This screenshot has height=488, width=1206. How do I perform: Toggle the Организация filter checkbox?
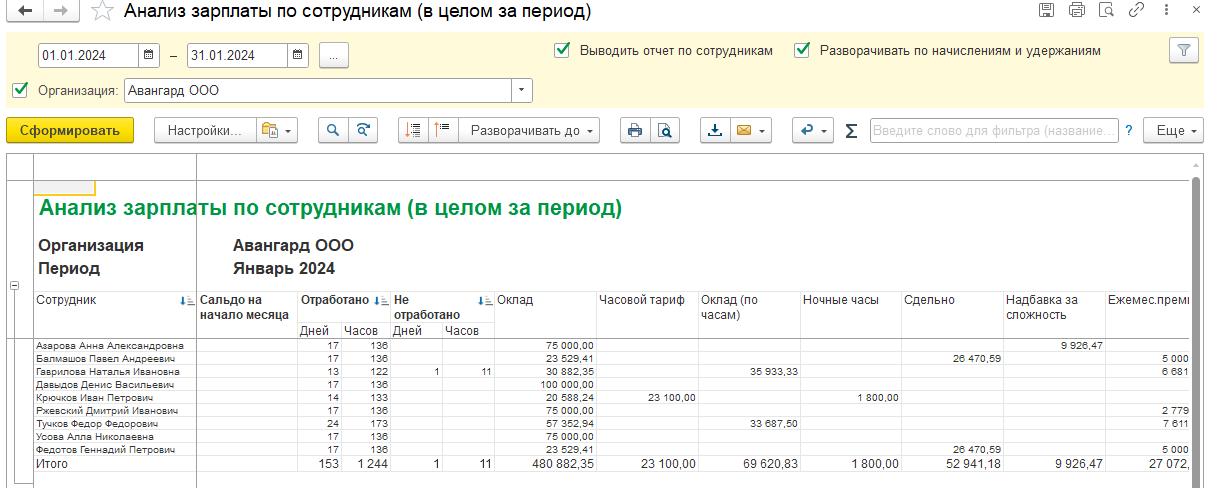click(20, 90)
